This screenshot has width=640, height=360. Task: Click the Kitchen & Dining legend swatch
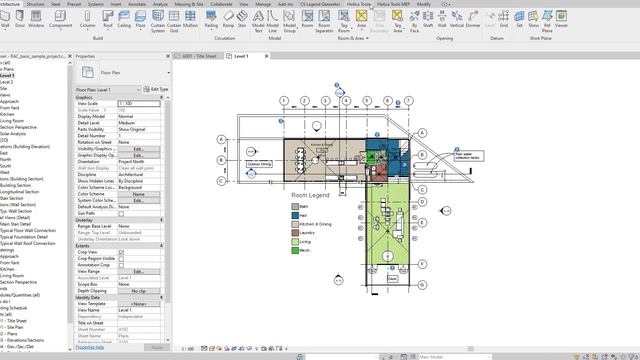295,224
